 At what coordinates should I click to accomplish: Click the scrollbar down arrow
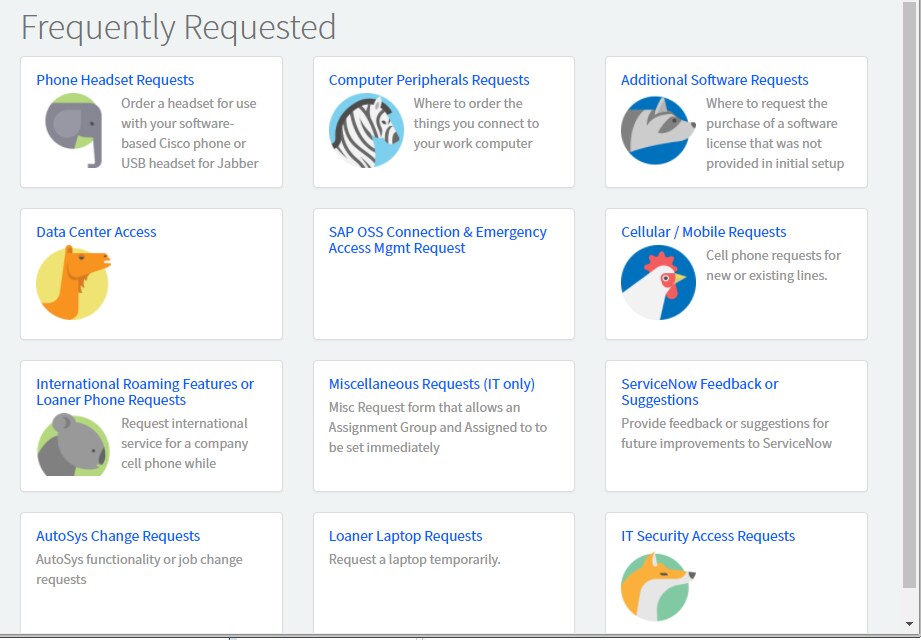pos(909,624)
